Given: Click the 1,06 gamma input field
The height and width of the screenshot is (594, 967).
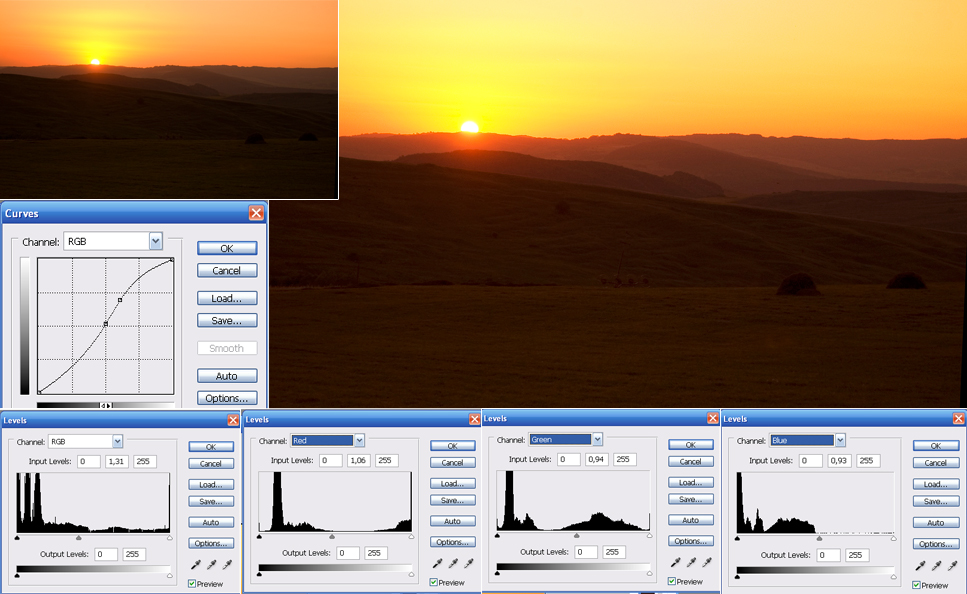Looking at the screenshot, I should pos(358,461).
